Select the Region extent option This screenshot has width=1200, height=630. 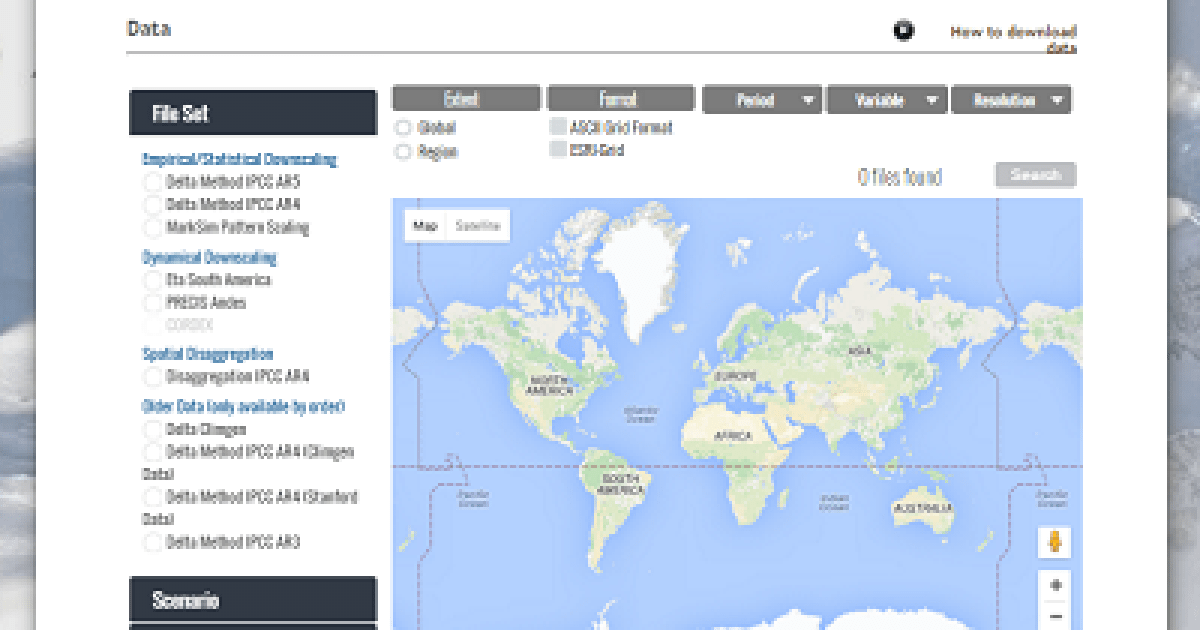tap(403, 152)
